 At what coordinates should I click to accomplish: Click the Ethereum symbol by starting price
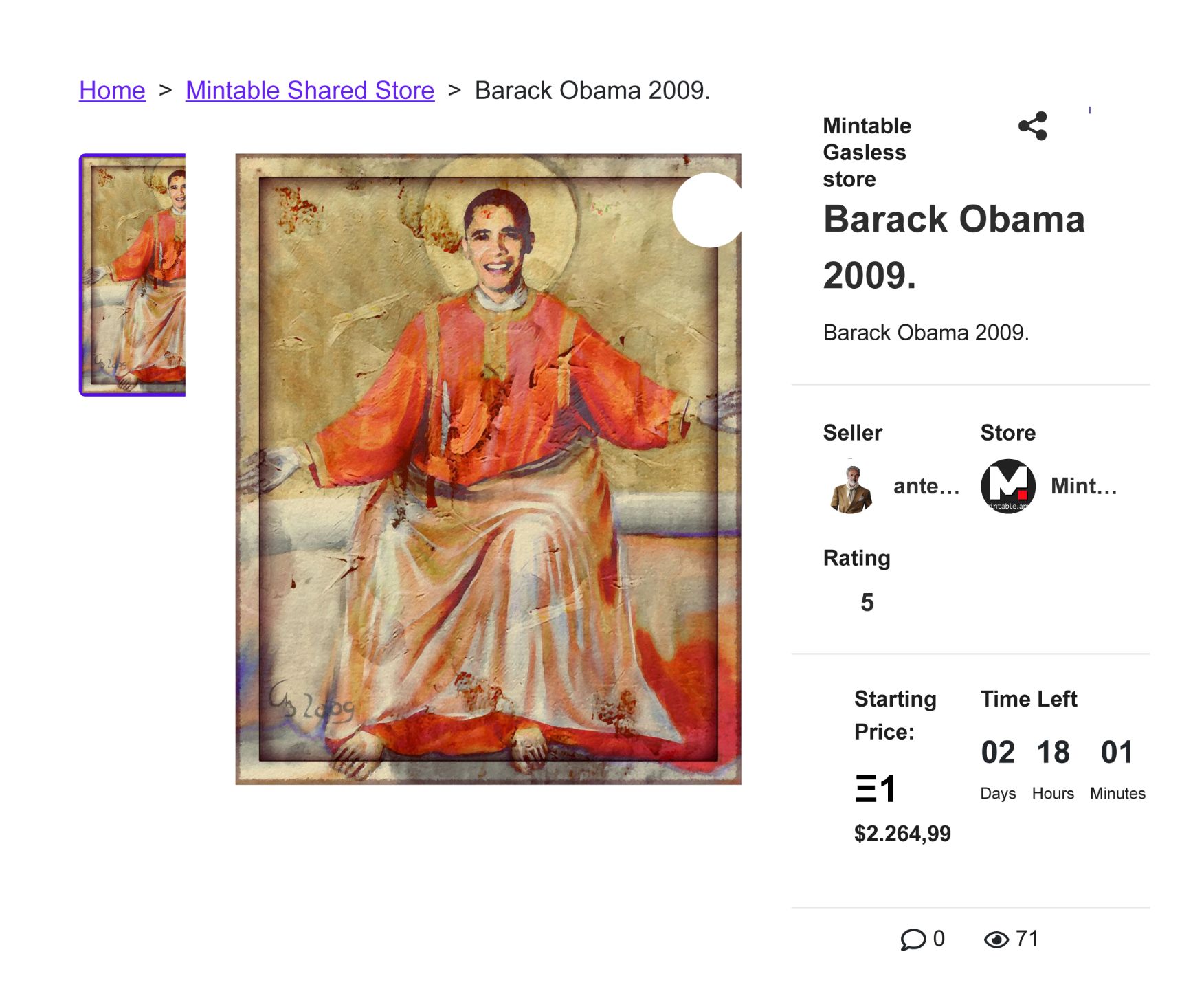pyautogui.click(x=865, y=788)
